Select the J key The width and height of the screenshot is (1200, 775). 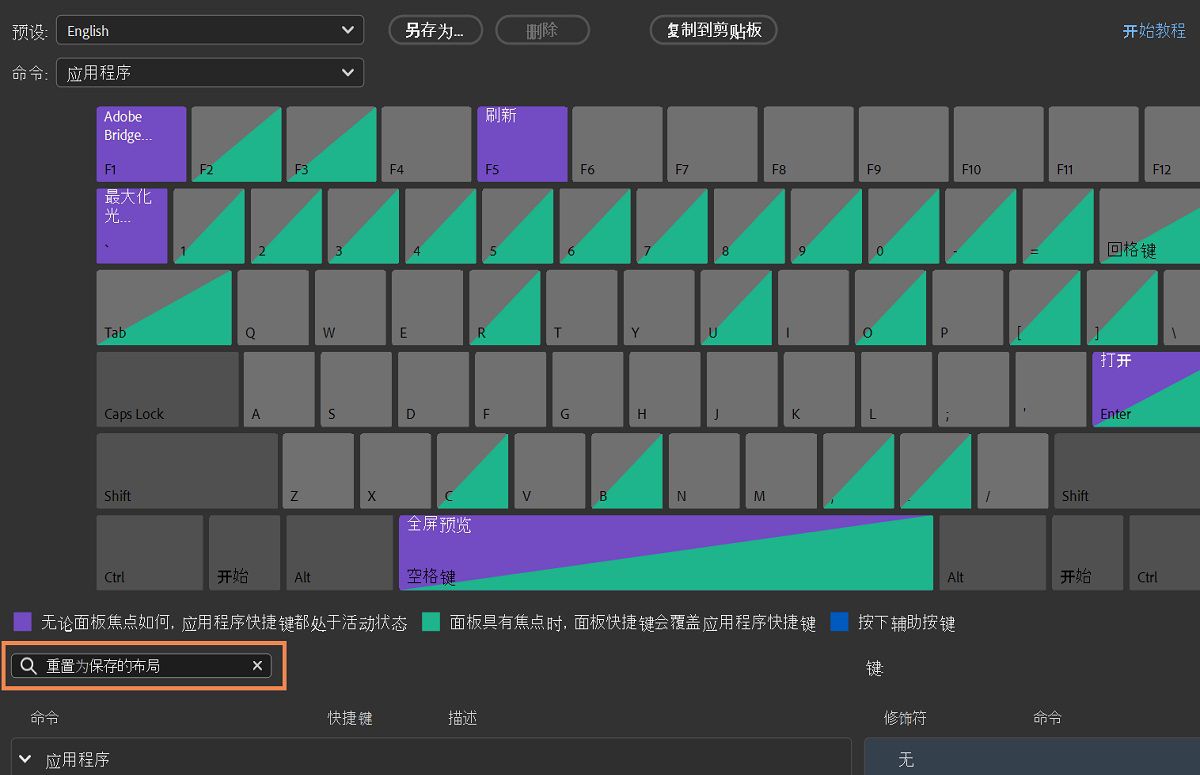[742, 389]
